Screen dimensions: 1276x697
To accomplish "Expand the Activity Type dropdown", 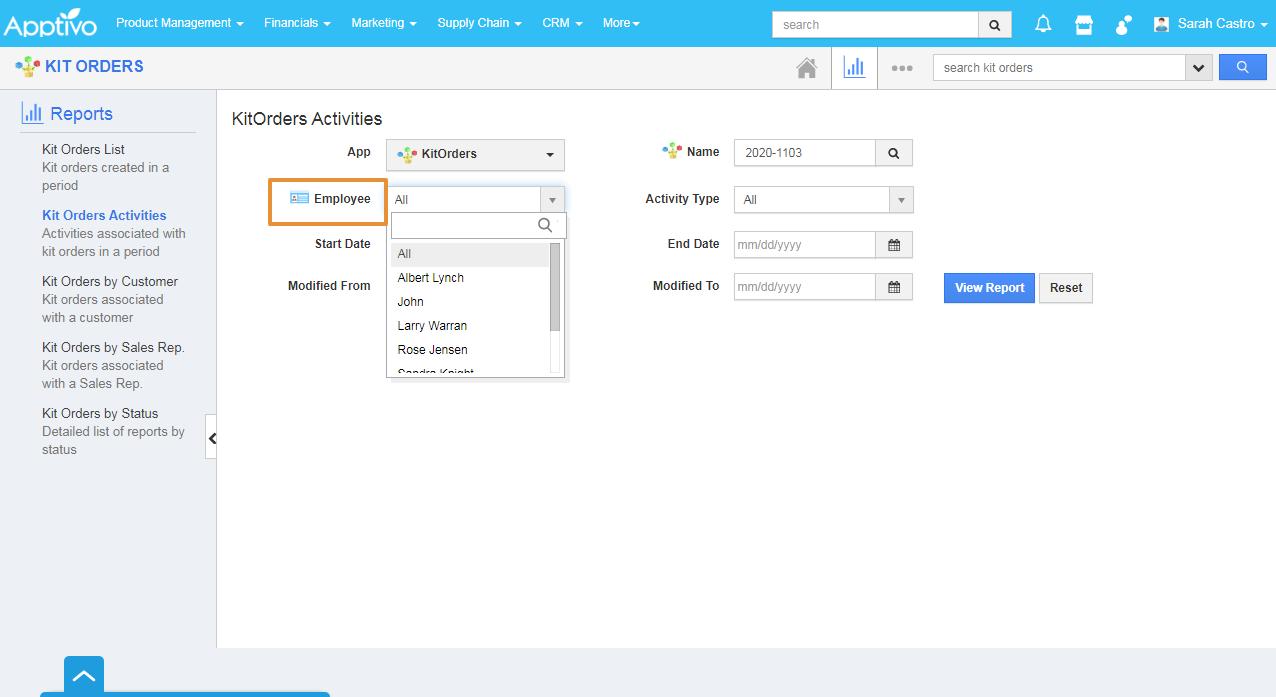I will (901, 200).
